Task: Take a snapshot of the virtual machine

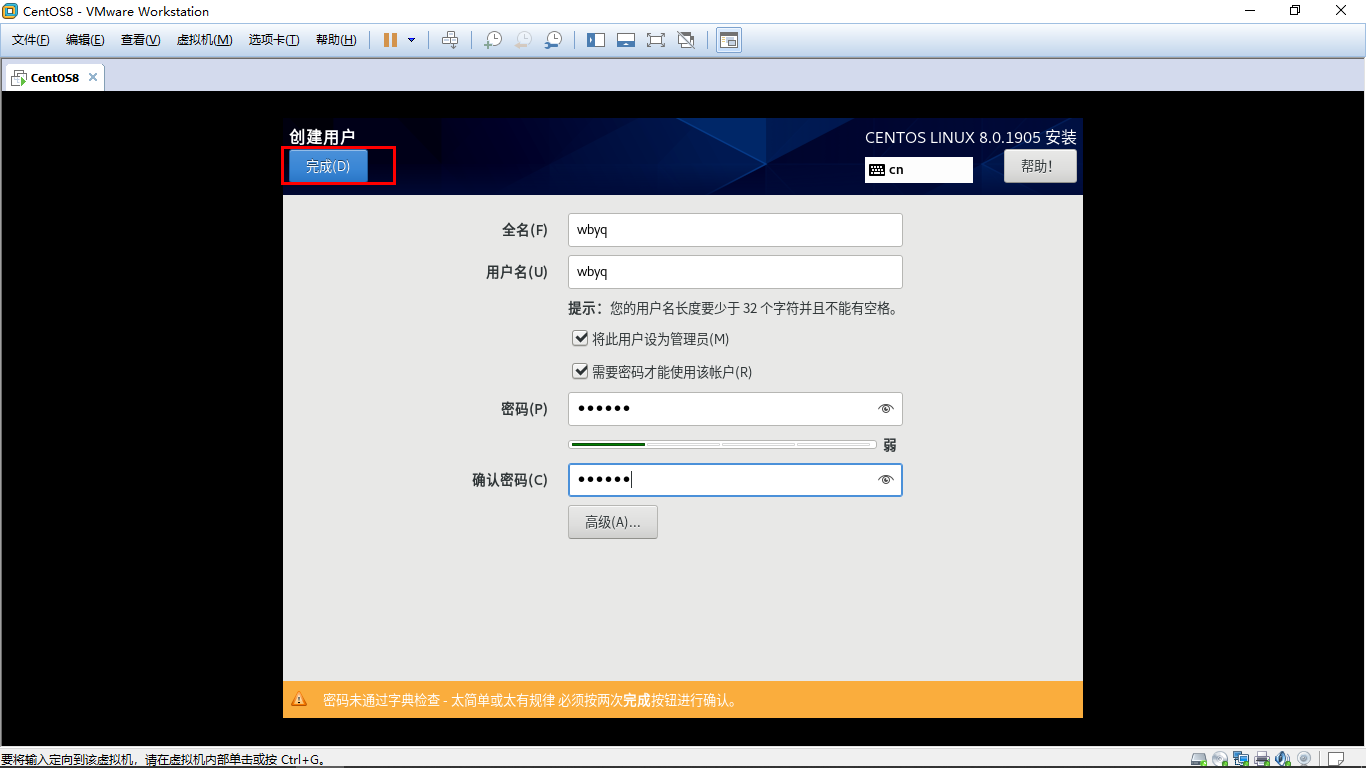Action: coord(493,40)
